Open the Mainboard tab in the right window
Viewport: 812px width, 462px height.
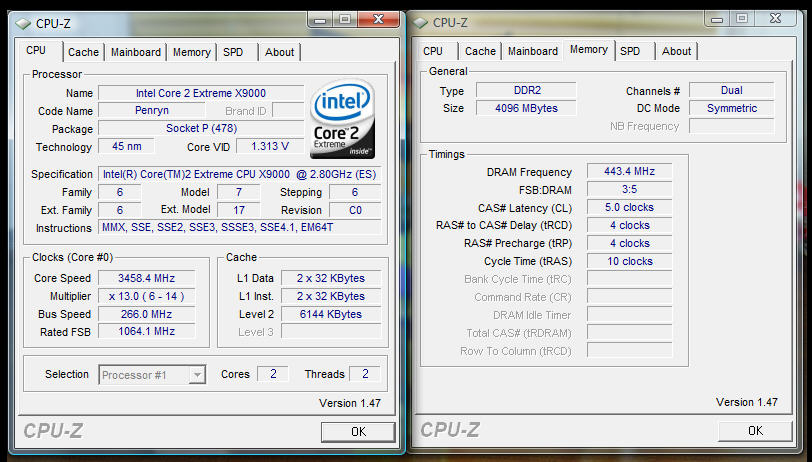click(x=533, y=51)
